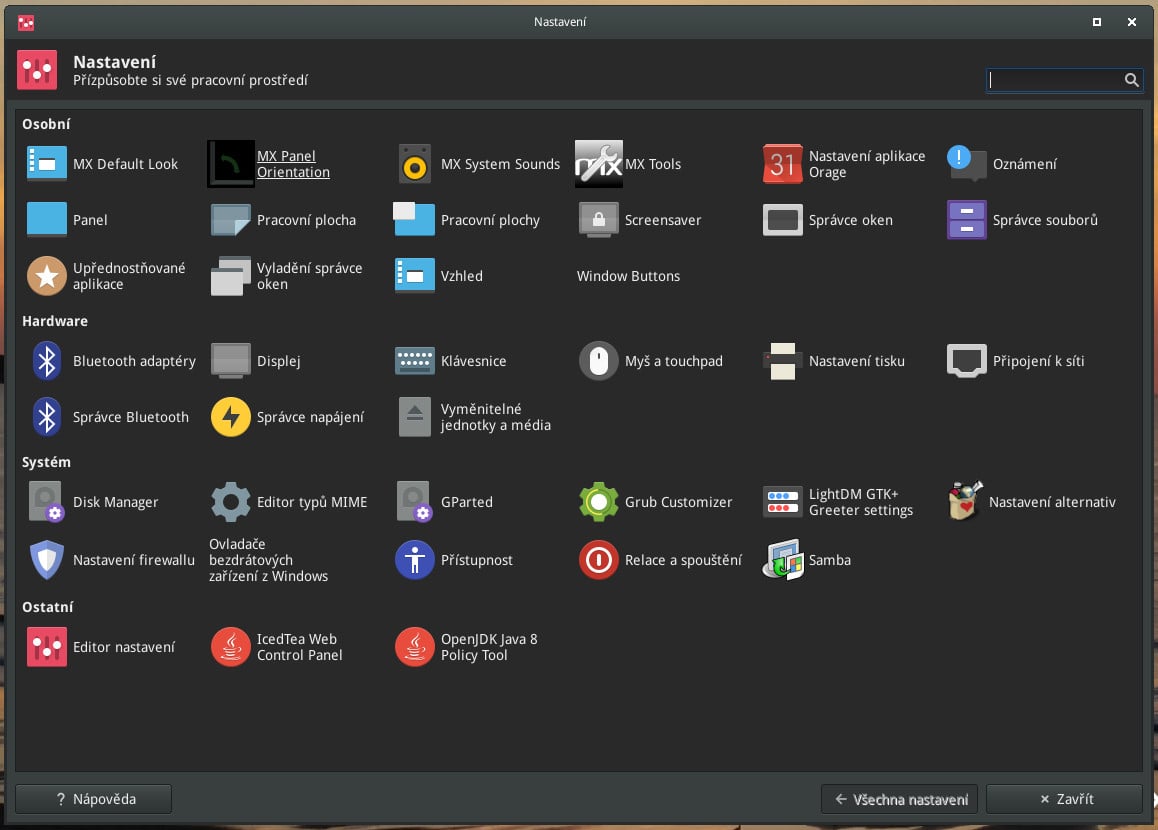Open Nastavení firewallu shield icon

[x=47, y=560]
